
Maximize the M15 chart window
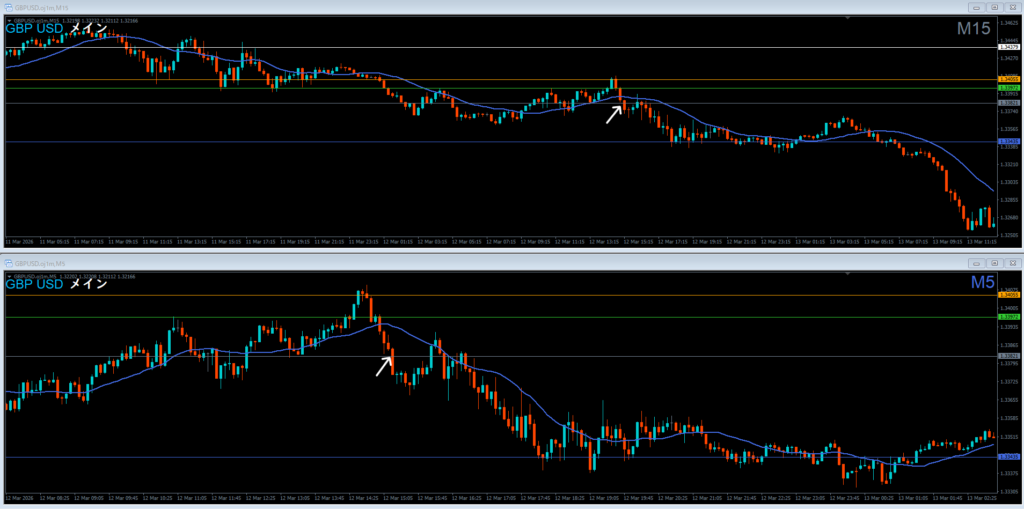993,7
